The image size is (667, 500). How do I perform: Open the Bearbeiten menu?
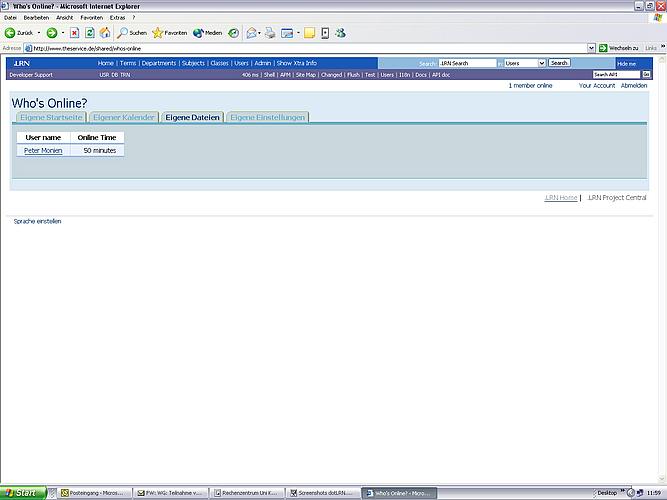[x=36, y=18]
